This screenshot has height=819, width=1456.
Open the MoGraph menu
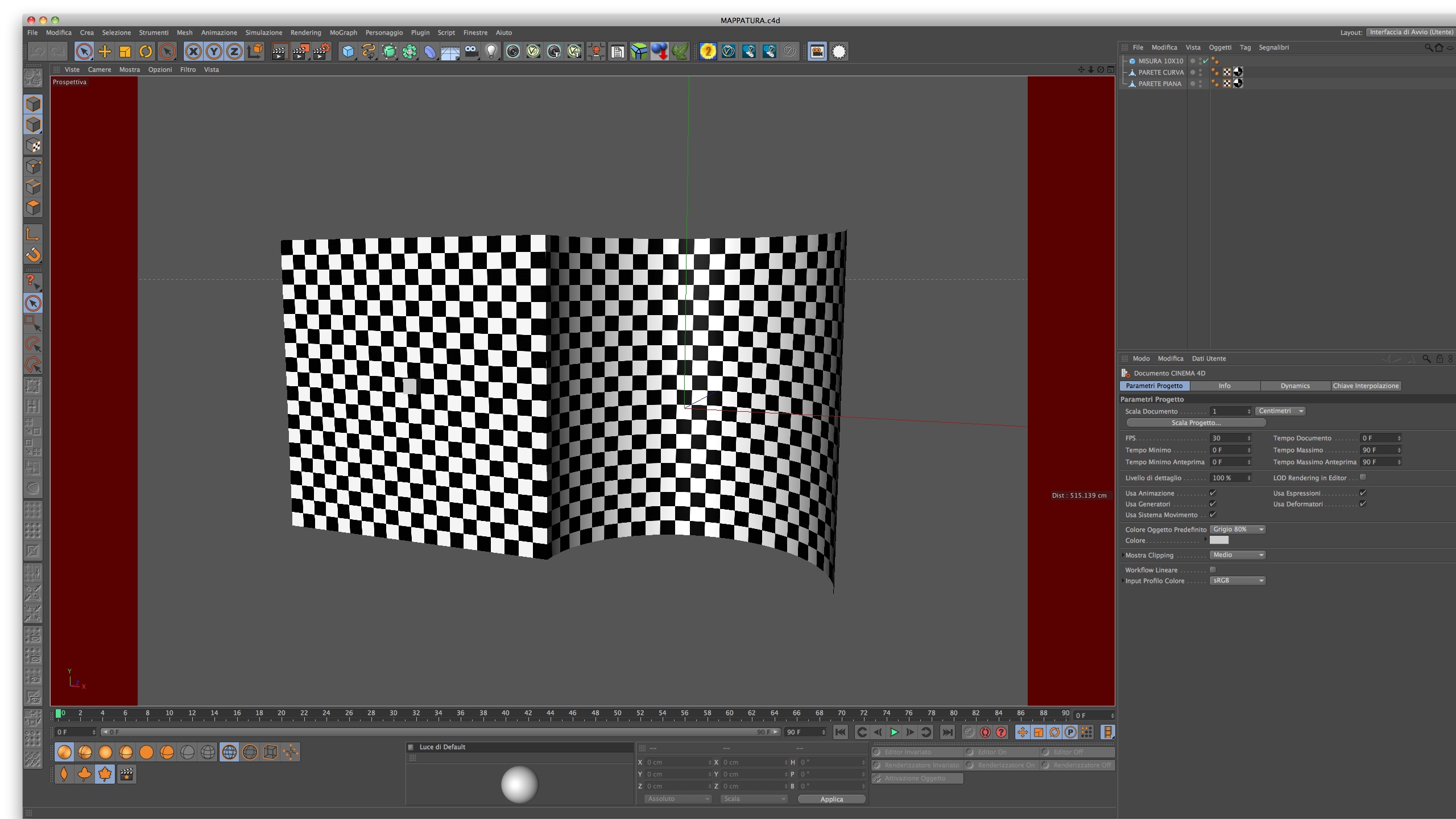click(x=343, y=32)
